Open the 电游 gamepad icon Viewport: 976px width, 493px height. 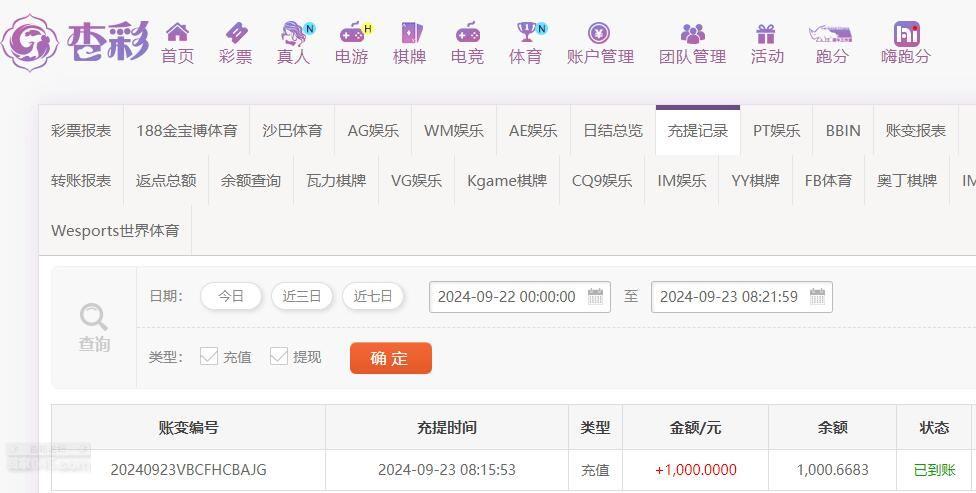352,32
